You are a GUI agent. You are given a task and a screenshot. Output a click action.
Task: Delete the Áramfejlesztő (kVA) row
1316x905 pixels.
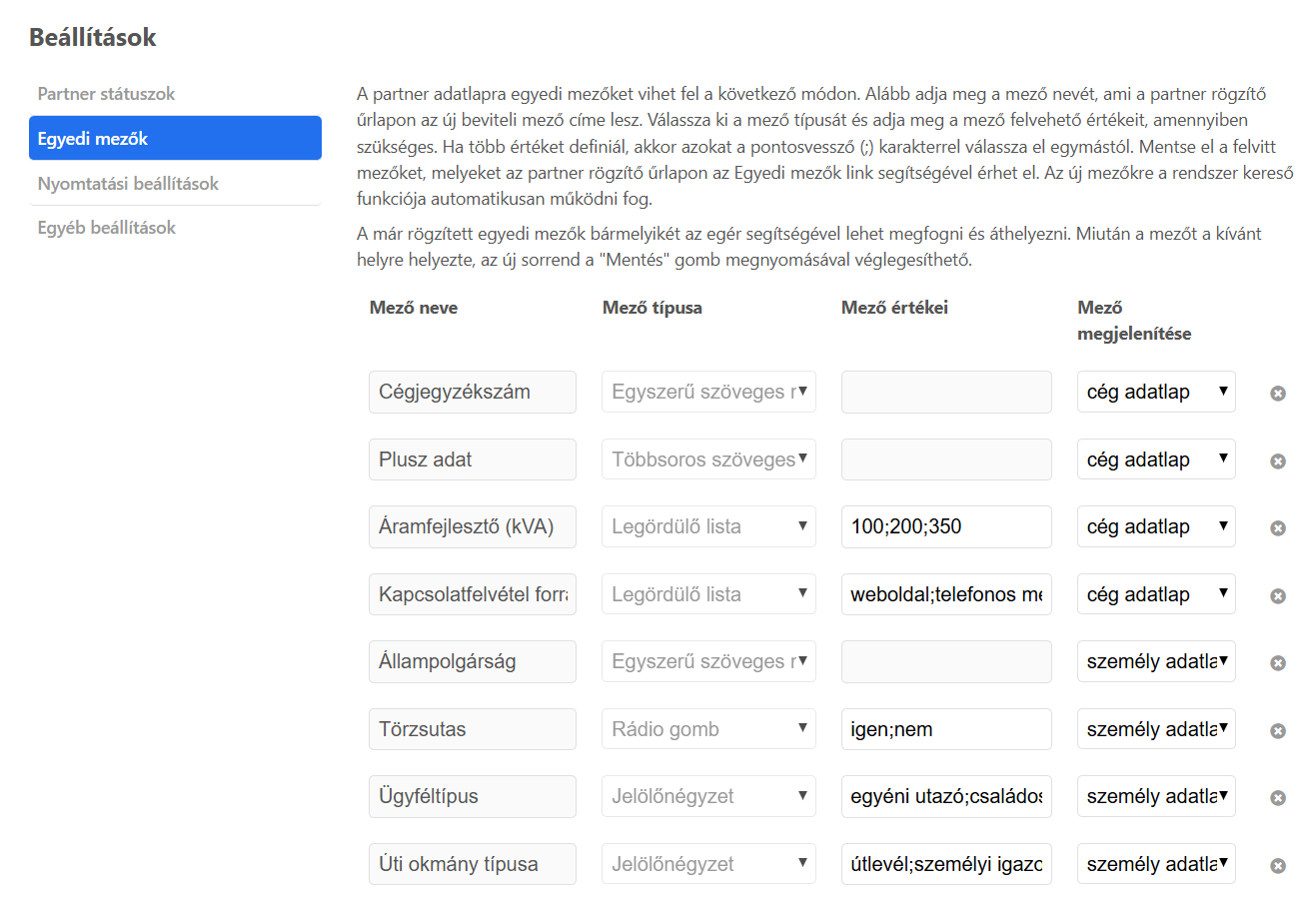1277,528
